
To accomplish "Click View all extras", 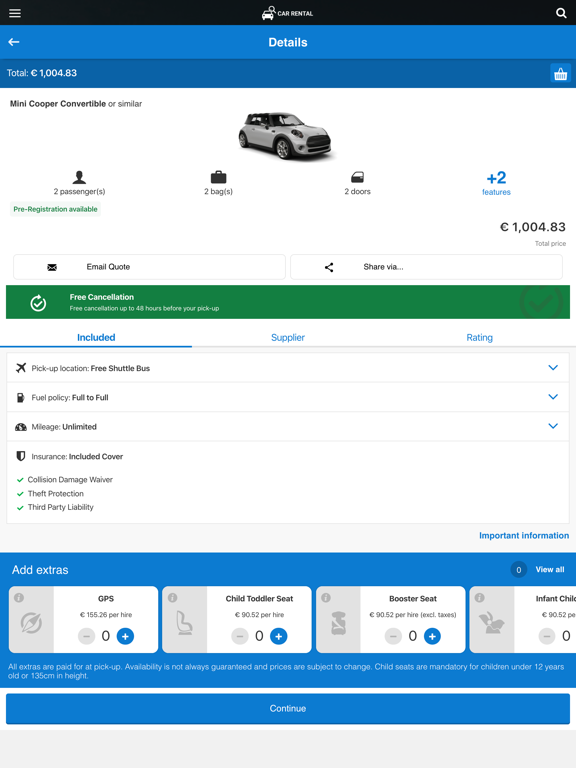I will 550,570.
